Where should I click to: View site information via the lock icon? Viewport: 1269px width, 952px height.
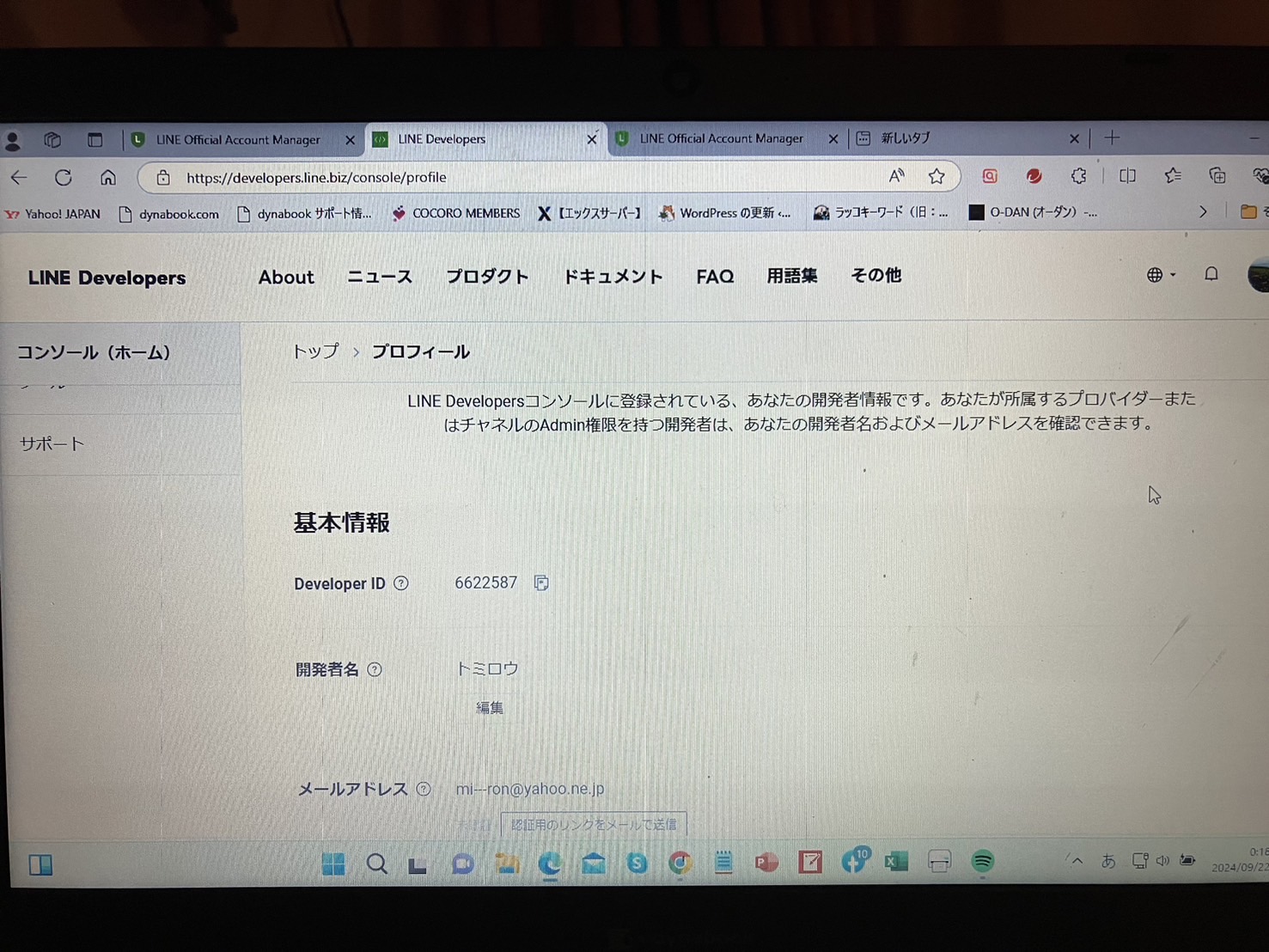pos(163,178)
